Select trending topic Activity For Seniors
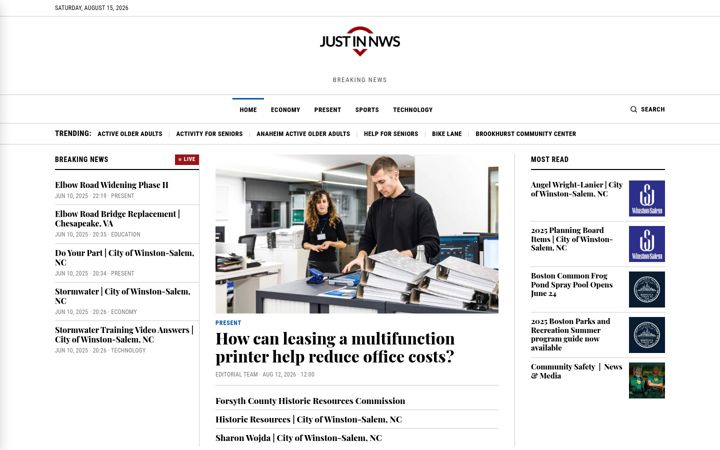 pyautogui.click(x=209, y=134)
